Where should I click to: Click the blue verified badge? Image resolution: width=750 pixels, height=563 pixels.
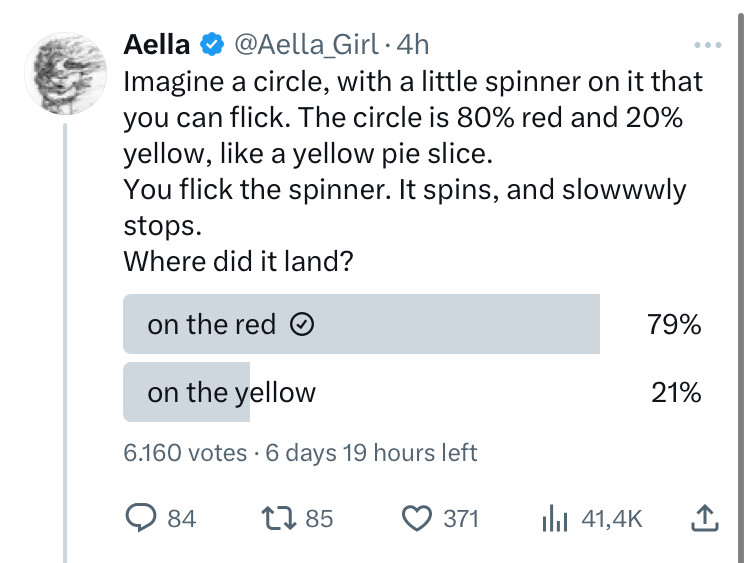(212, 44)
